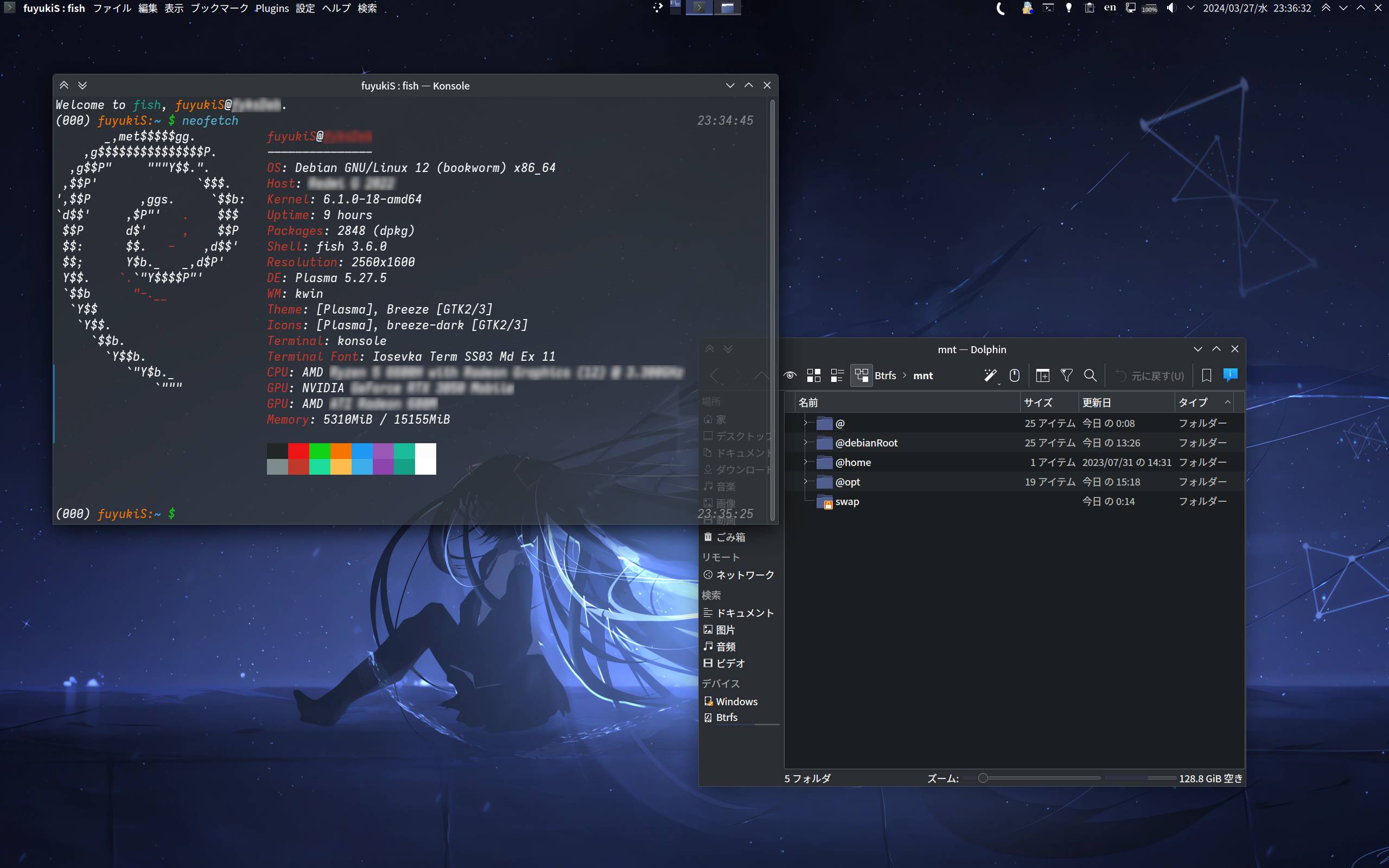Toggle keep-below double chevron in Konsole titlebar
Screen dimensions: 1389x868
[82, 86]
